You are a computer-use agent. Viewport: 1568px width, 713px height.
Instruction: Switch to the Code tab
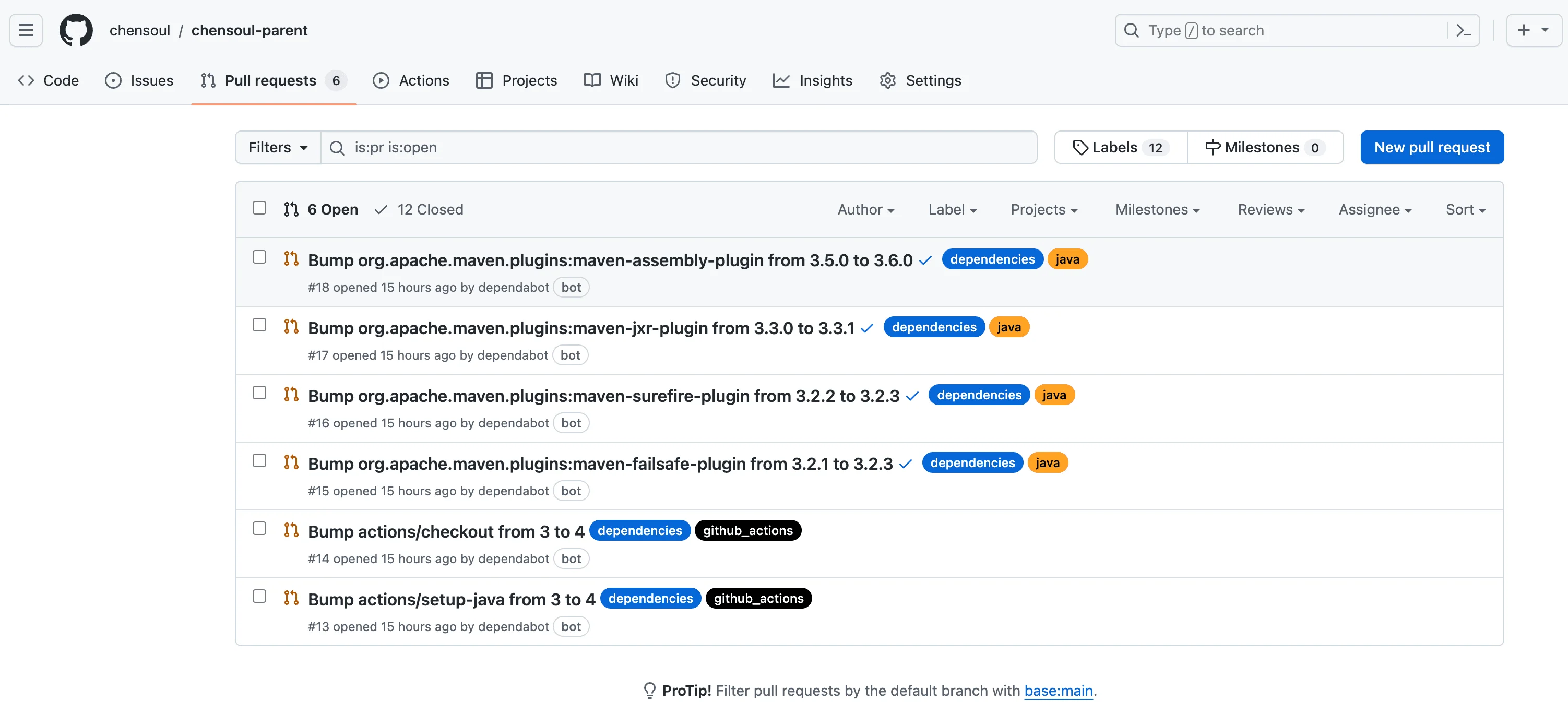tap(49, 80)
